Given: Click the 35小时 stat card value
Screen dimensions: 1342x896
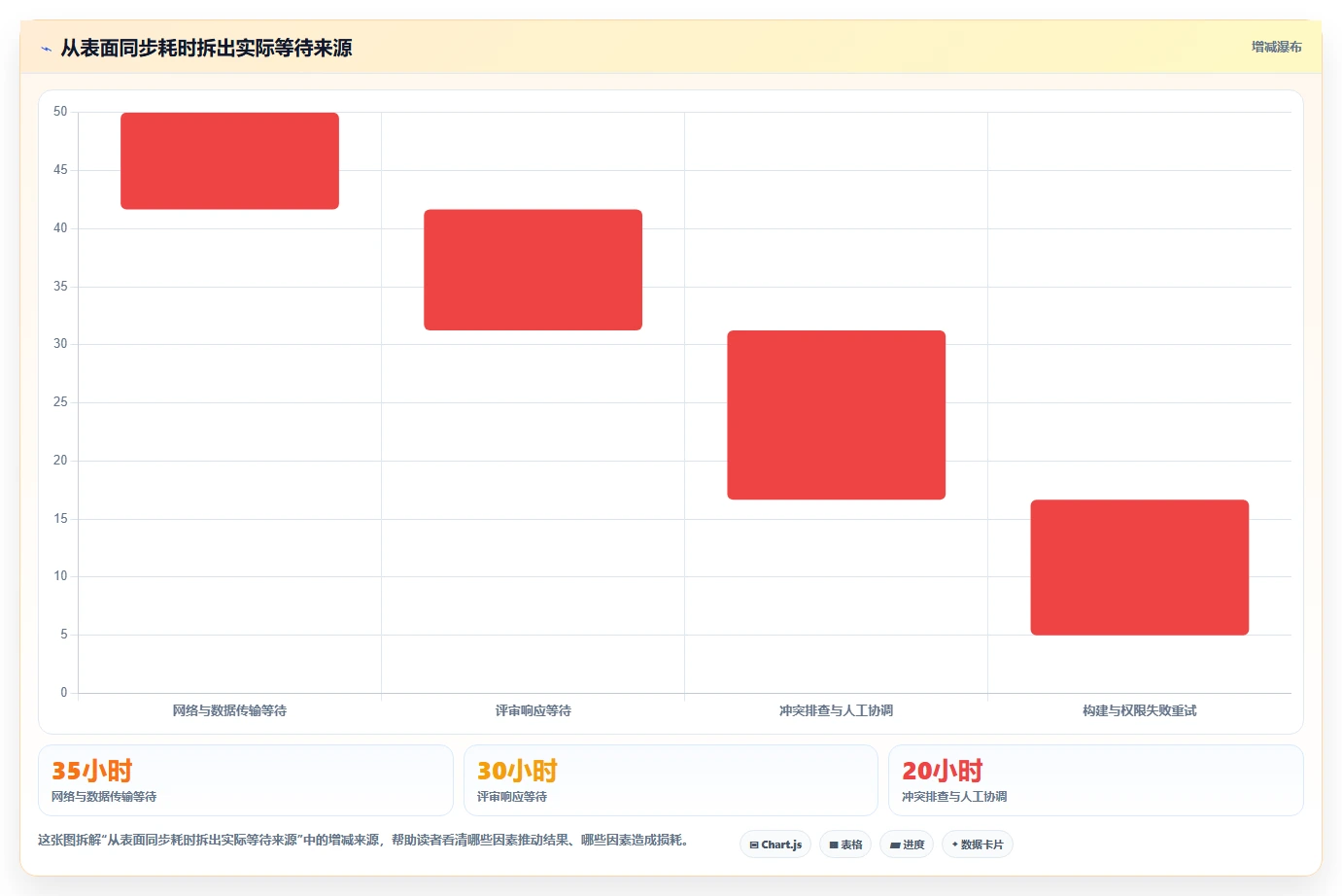Looking at the screenshot, I should pos(91,771).
